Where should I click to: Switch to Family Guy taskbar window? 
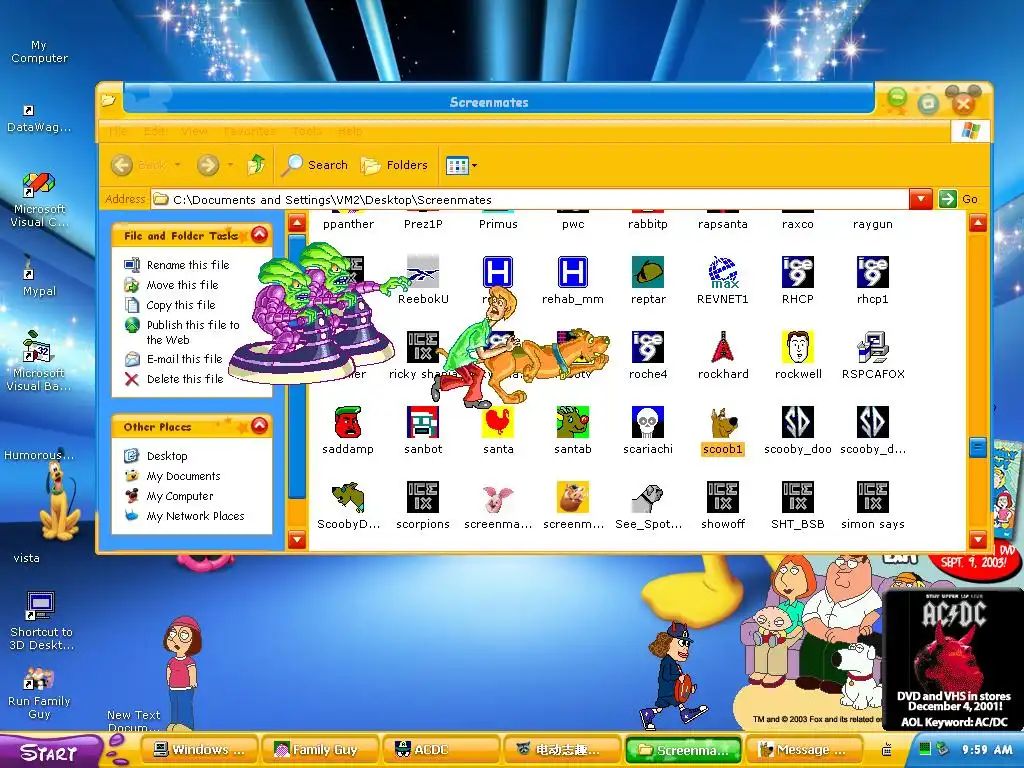pos(320,750)
